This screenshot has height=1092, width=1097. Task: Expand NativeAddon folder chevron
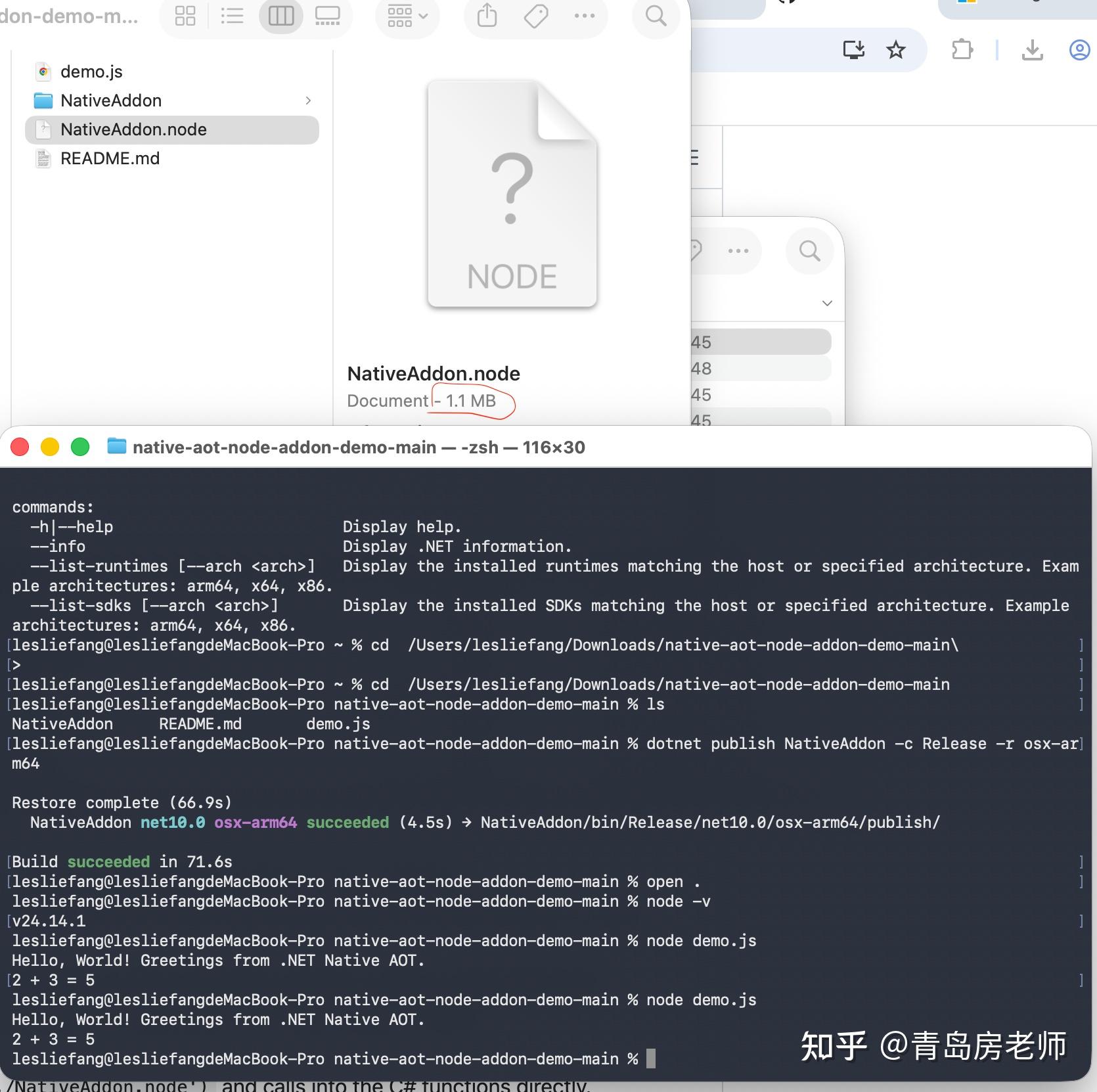coord(308,101)
